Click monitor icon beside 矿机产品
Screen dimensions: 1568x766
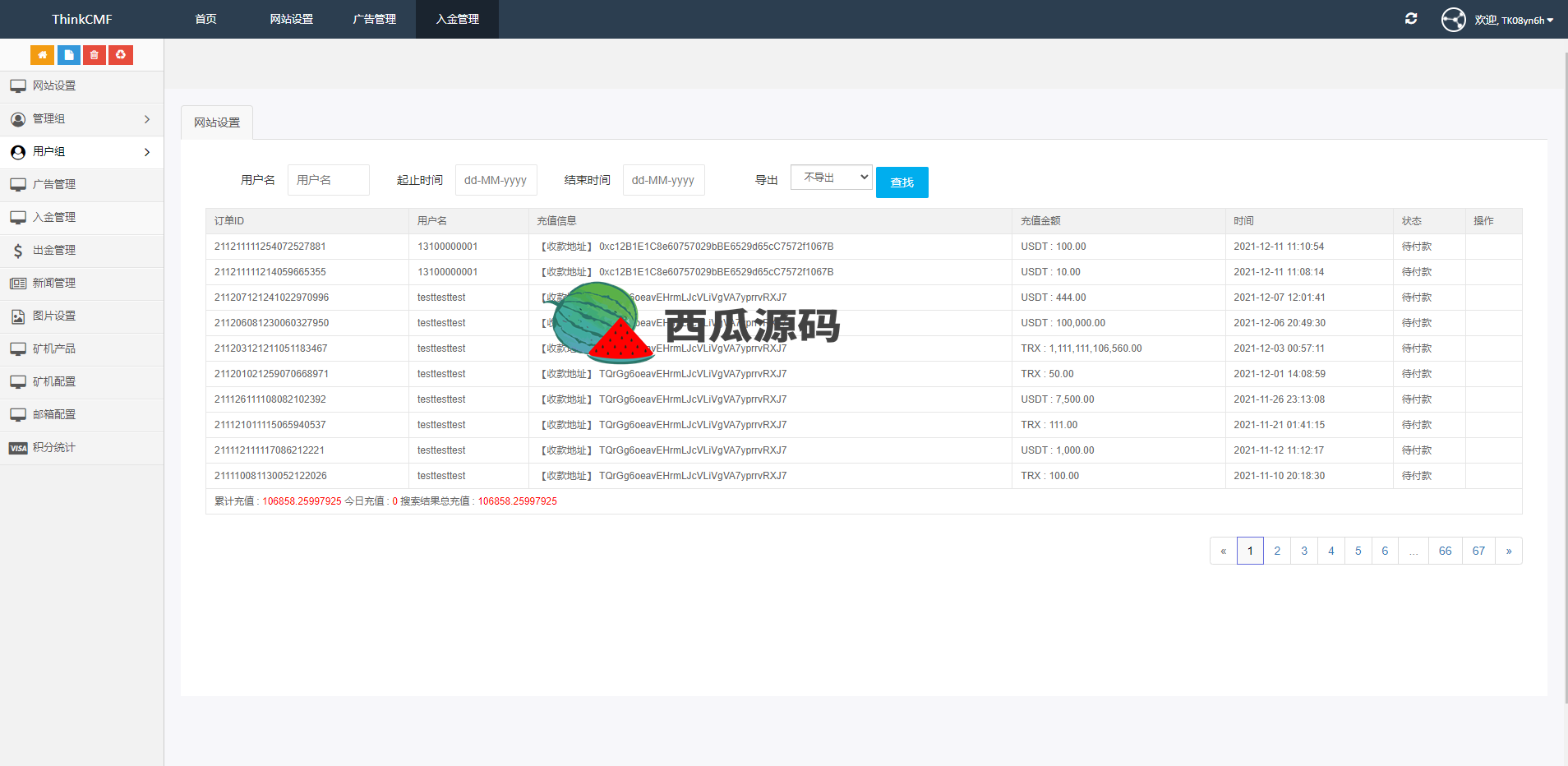[18, 349]
